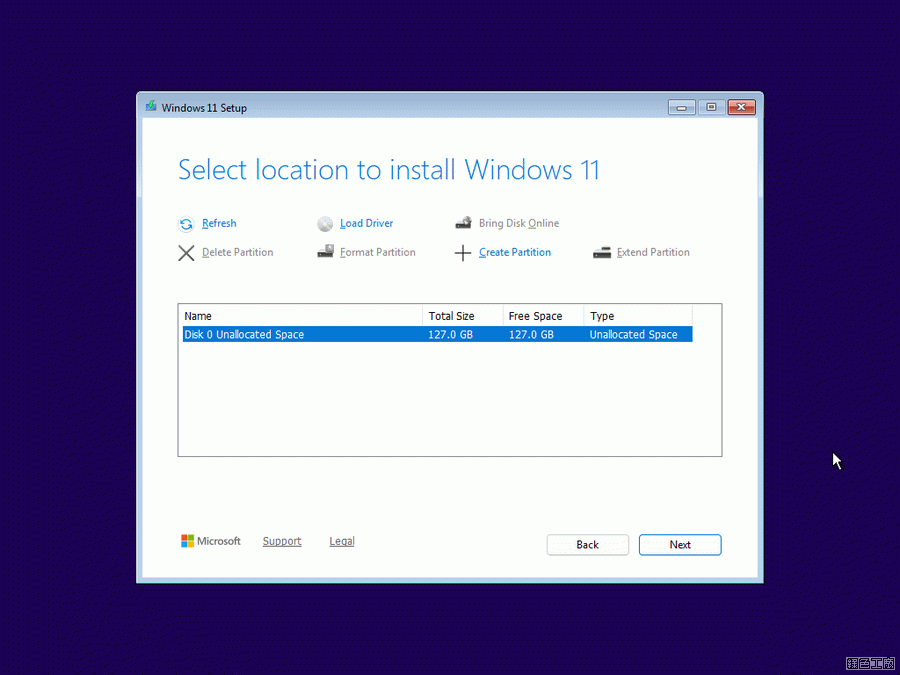Click the Create Partition text link

(515, 253)
